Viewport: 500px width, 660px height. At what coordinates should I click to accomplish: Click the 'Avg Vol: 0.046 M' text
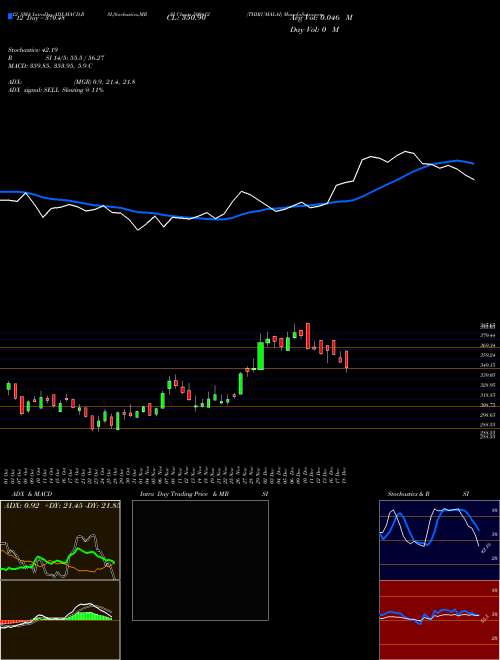(321, 18)
